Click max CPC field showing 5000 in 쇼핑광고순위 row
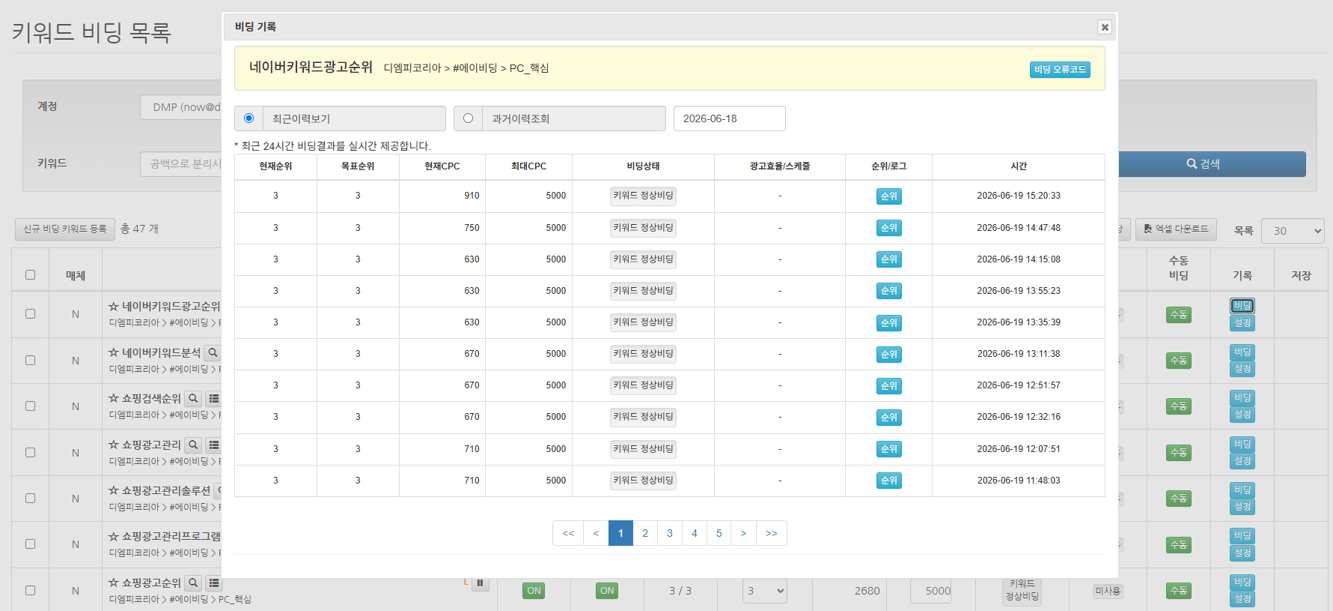 pyautogui.click(x=930, y=590)
